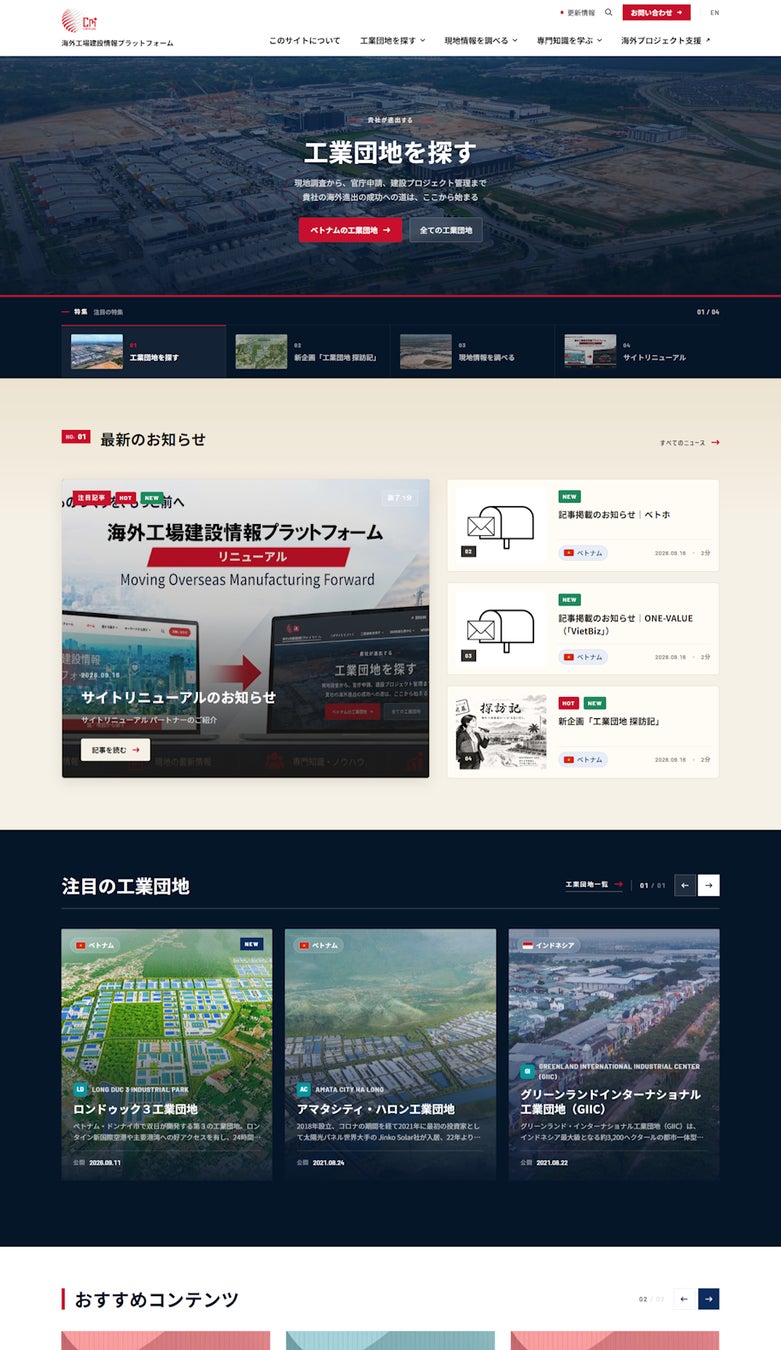
Task: Click the お問い合わせ contact button
Action: pos(656,13)
